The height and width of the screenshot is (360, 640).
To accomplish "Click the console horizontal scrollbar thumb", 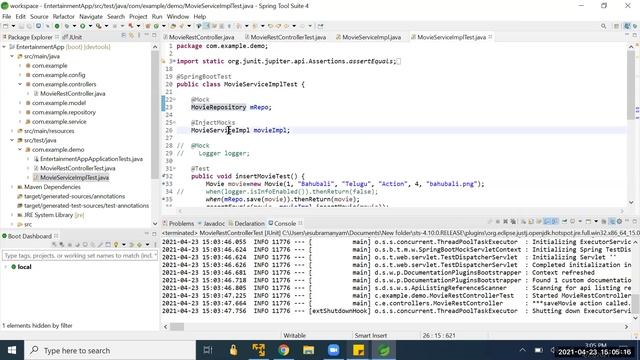I will click(177, 327).
